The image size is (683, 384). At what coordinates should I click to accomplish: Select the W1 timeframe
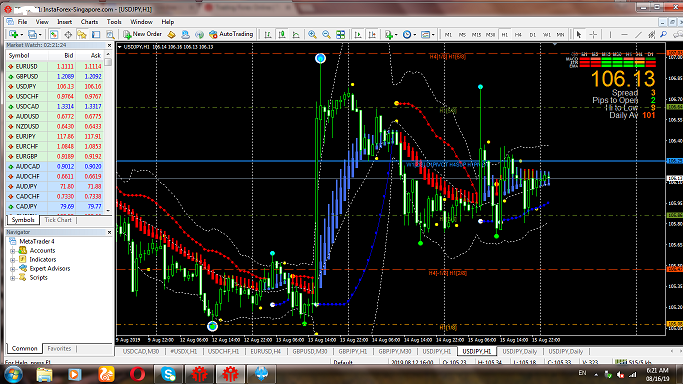click(546, 34)
